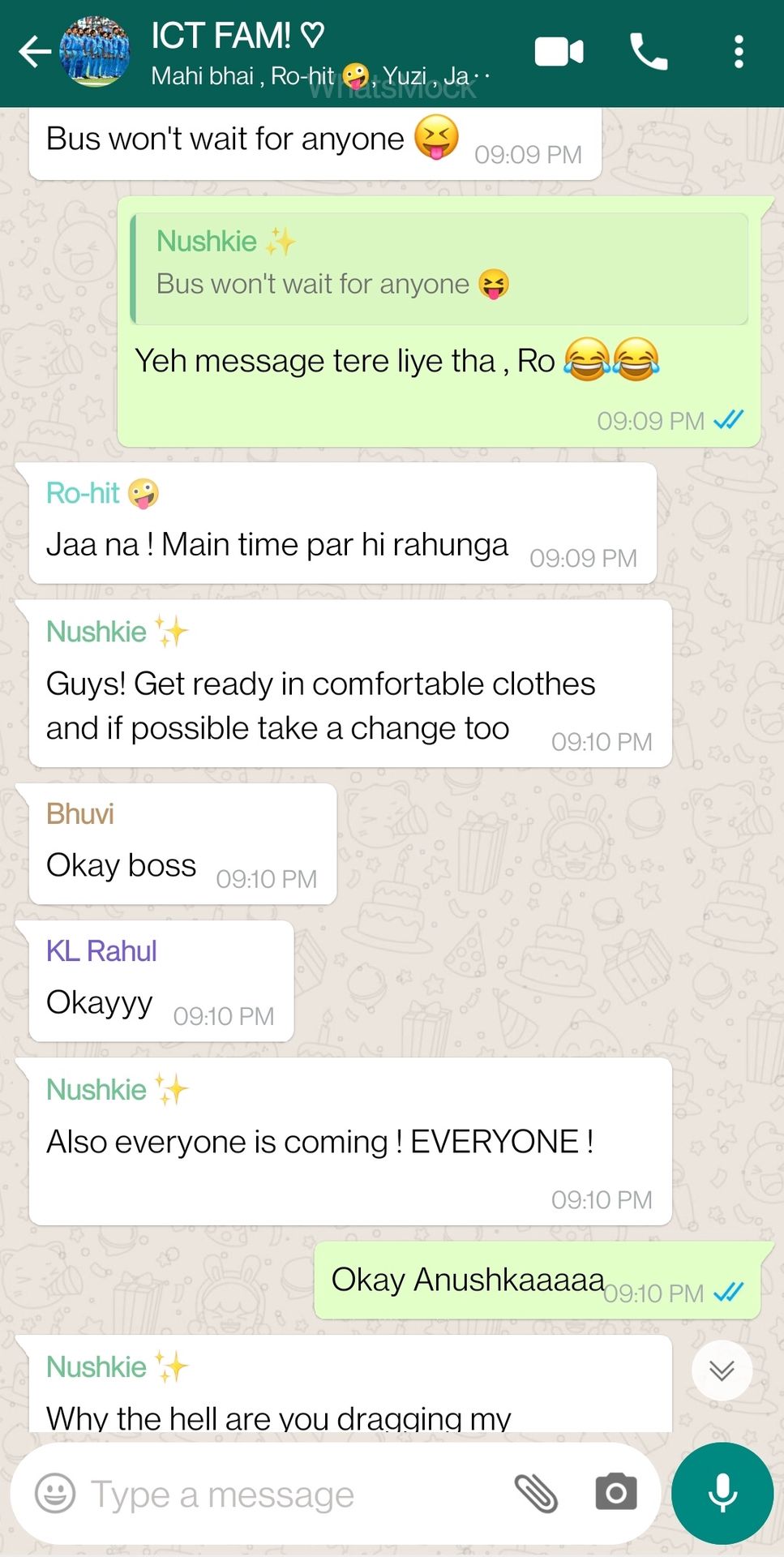
Task: Select the 'Also everyone is coming' message
Action: (350, 1141)
